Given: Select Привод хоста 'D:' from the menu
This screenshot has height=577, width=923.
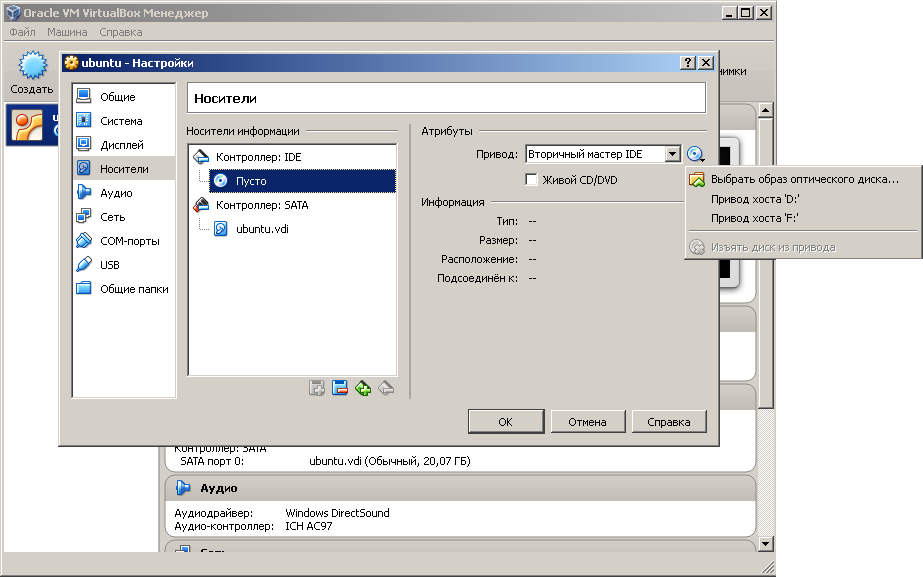Looking at the screenshot, I should click(x=804, y=199).
